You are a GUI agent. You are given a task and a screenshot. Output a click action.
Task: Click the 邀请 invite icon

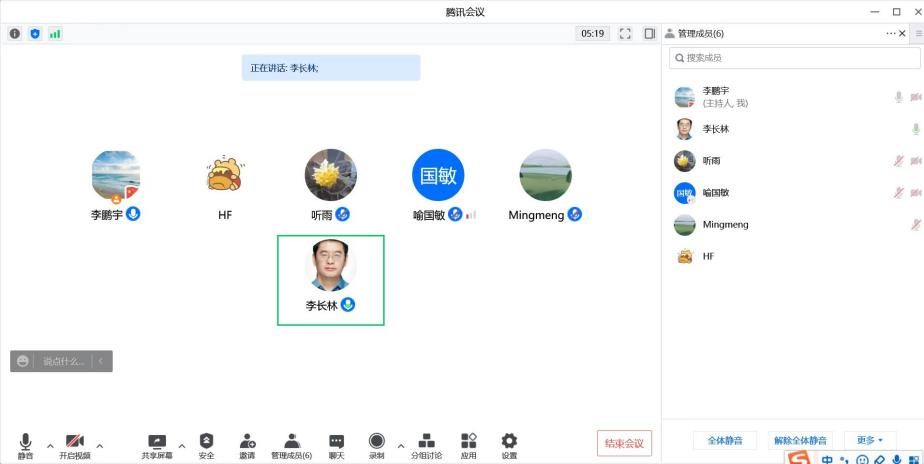247,441
